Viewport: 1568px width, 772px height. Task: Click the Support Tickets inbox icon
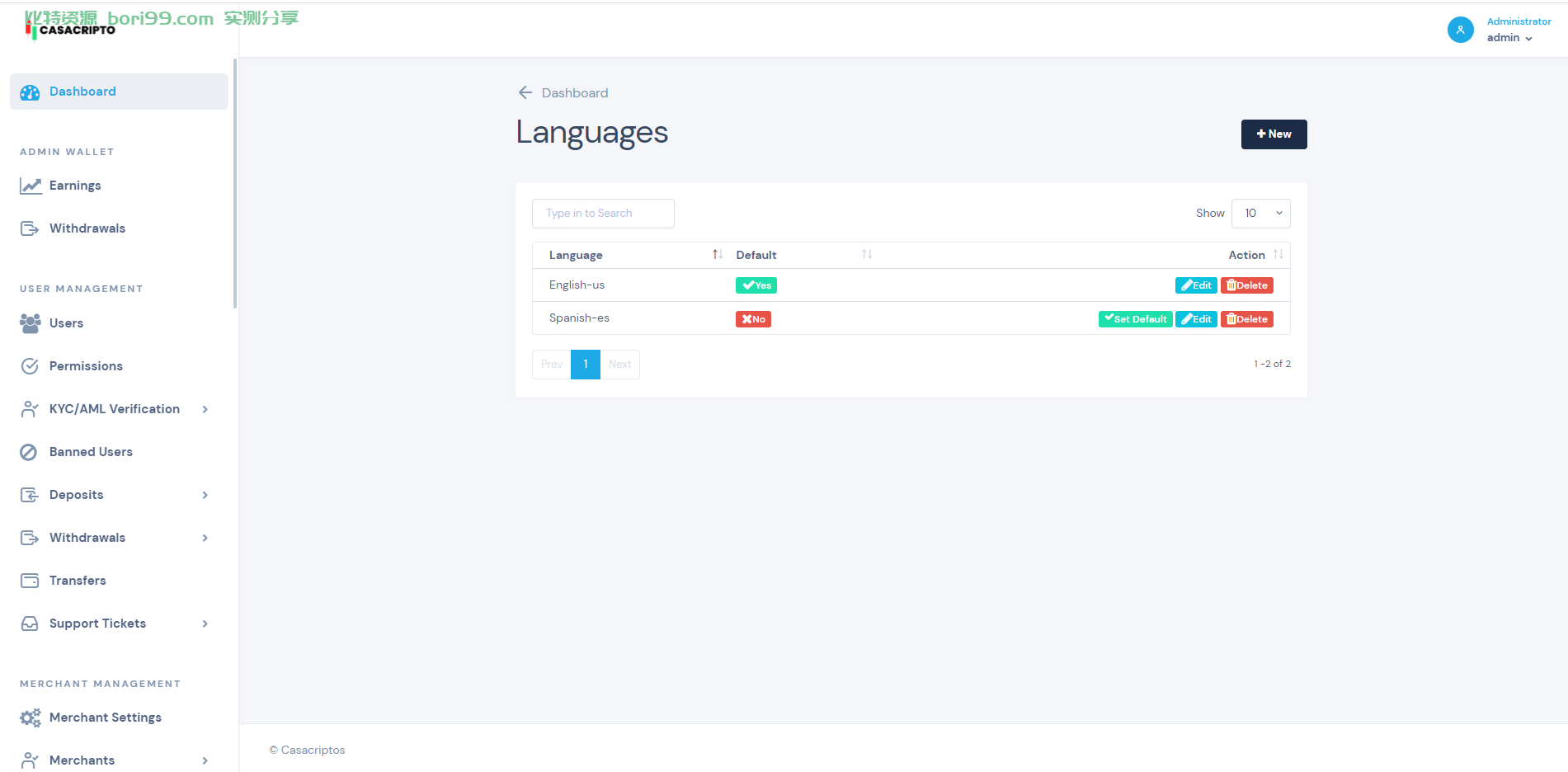30,624
